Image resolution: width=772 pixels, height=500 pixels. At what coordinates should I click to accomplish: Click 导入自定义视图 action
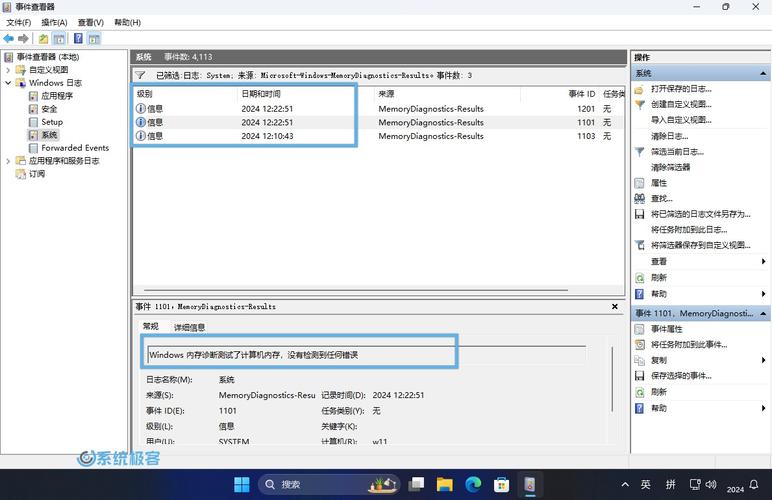681,120
